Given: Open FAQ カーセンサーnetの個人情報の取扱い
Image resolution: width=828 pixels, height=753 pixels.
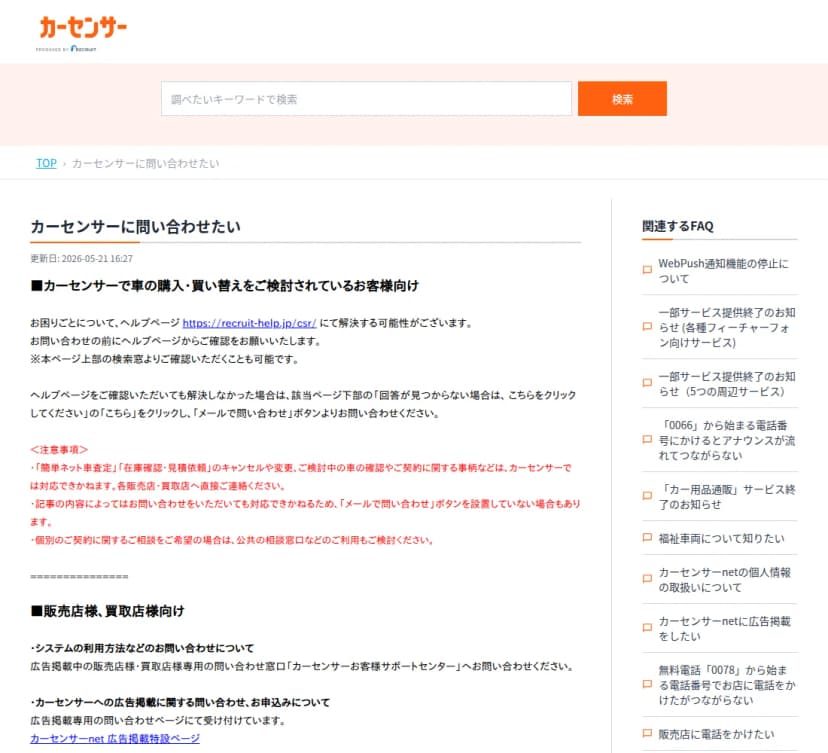Looking at the screenshot, I should (x=724, y=580).
